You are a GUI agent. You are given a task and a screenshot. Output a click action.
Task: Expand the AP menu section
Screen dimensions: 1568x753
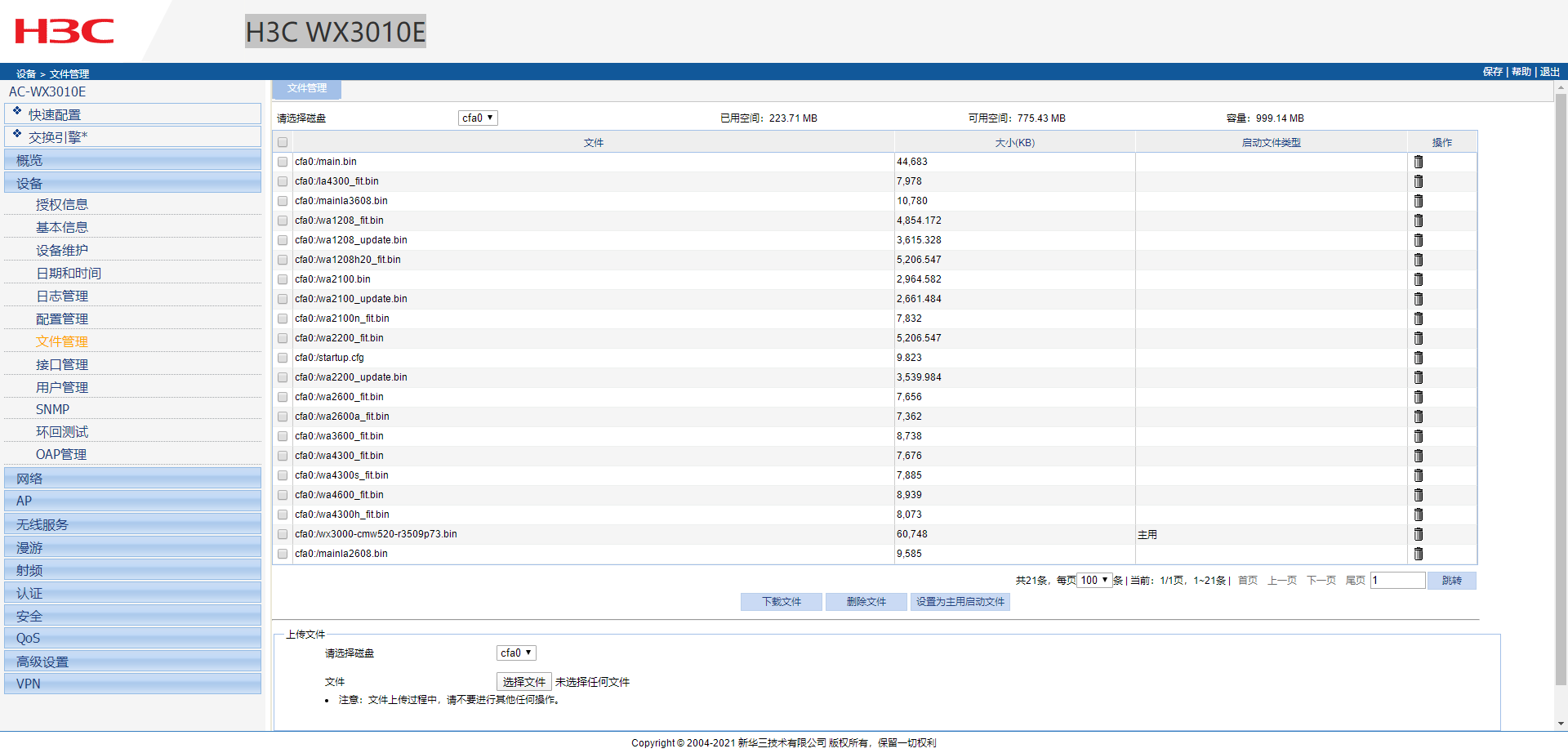[132, 501]
